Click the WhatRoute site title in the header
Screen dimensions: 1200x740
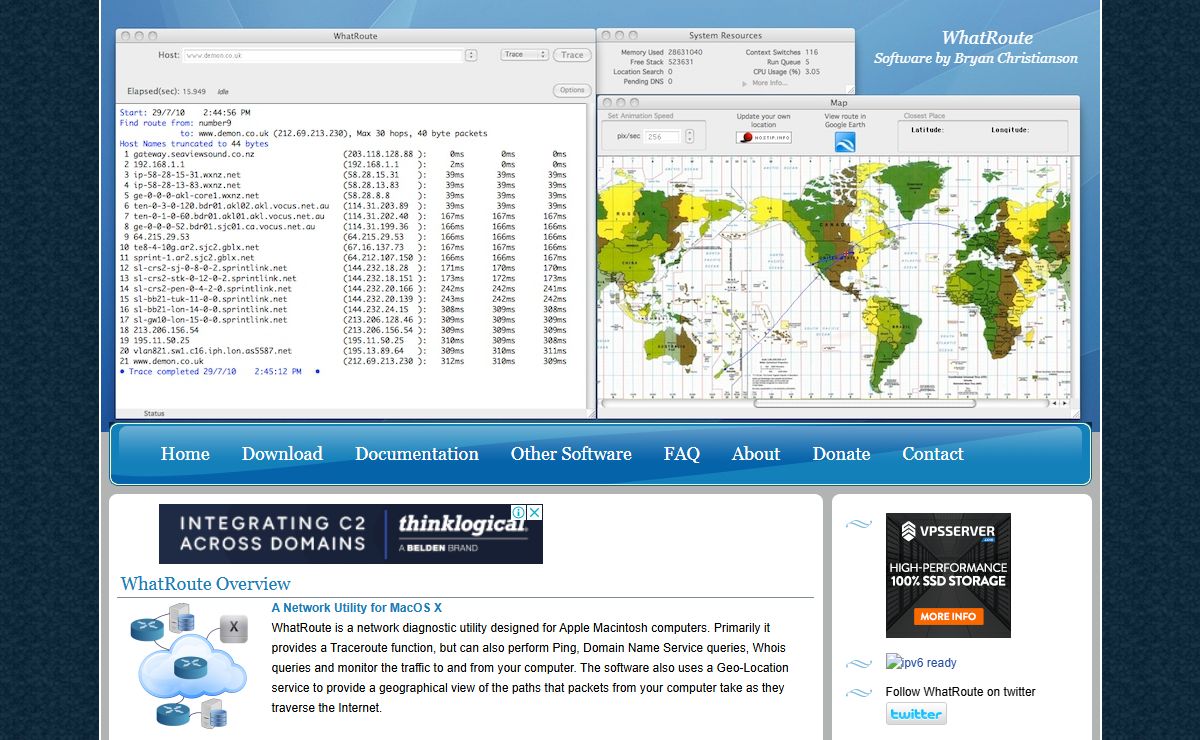click(987, 38)
